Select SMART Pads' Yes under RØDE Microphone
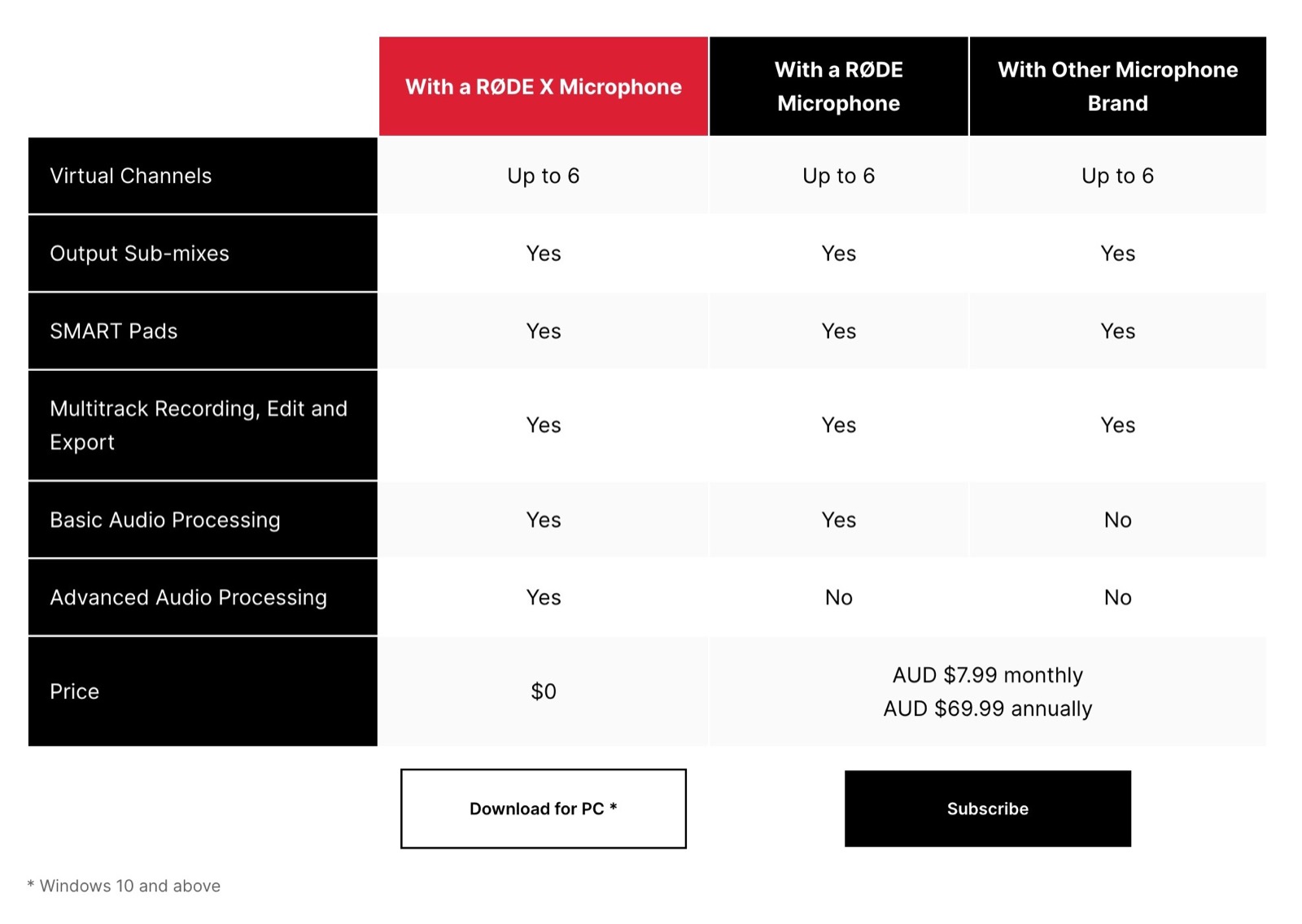Viewport: 1302px width, 924px height. (x=838, y=331)
